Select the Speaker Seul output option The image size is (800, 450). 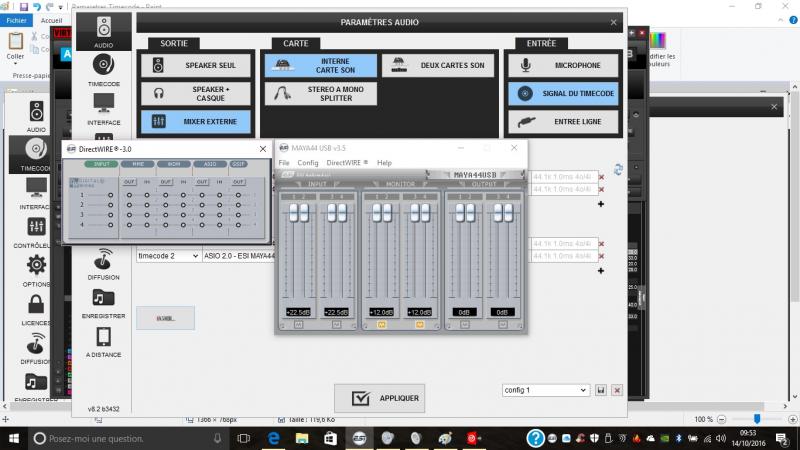point(196,66)
